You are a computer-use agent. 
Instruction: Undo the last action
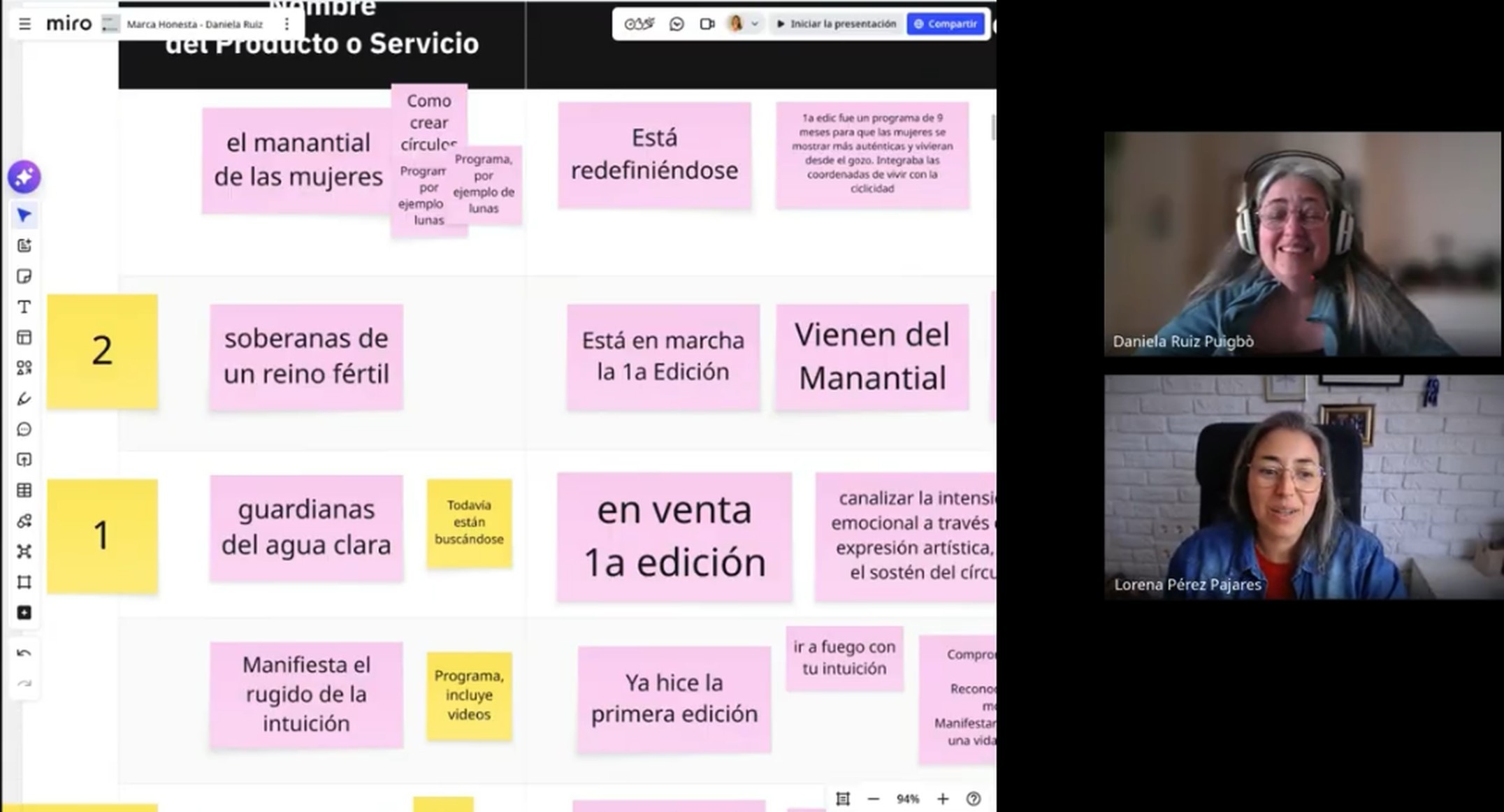click(24, 653)
